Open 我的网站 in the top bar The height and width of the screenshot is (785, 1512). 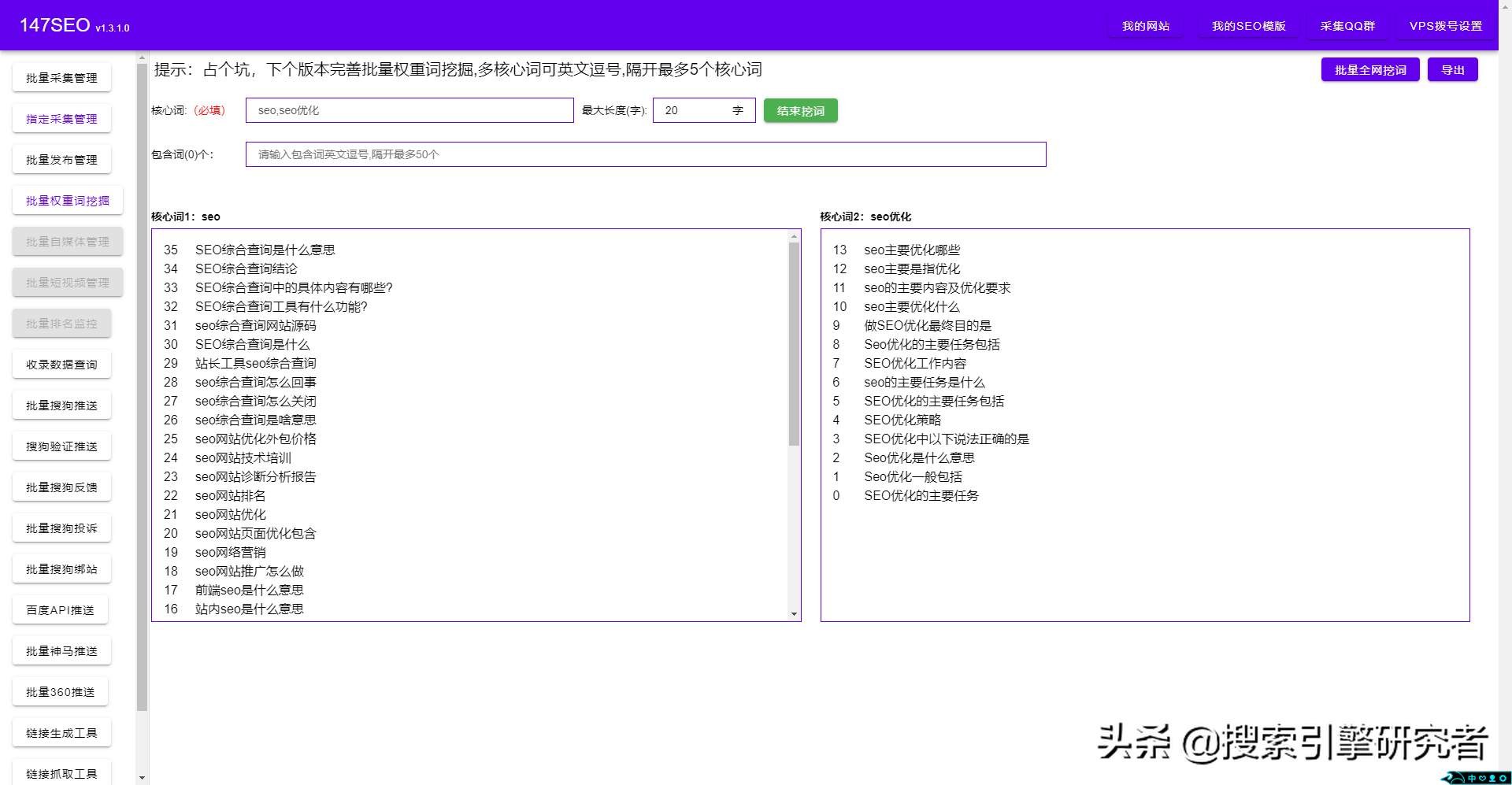(x=1146, y=25)
